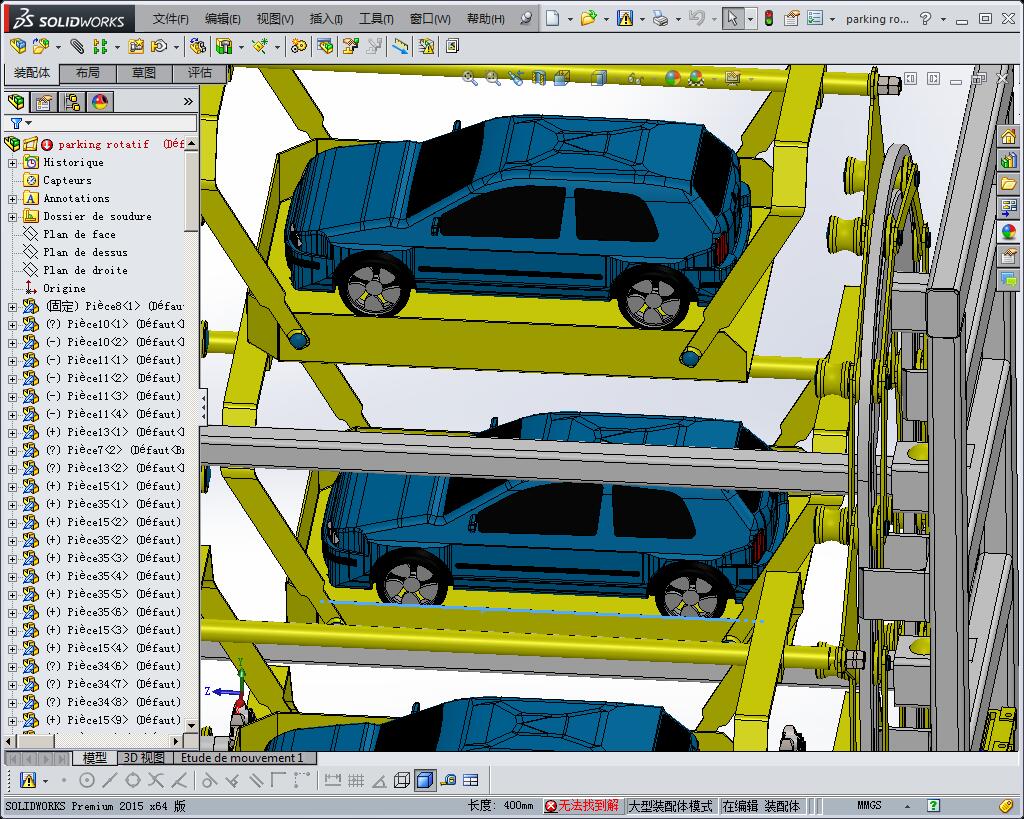This screenshot has width=1024, height=819.
Task: Open the ConfigurationManager tab icon
Action: coord(72,102)
